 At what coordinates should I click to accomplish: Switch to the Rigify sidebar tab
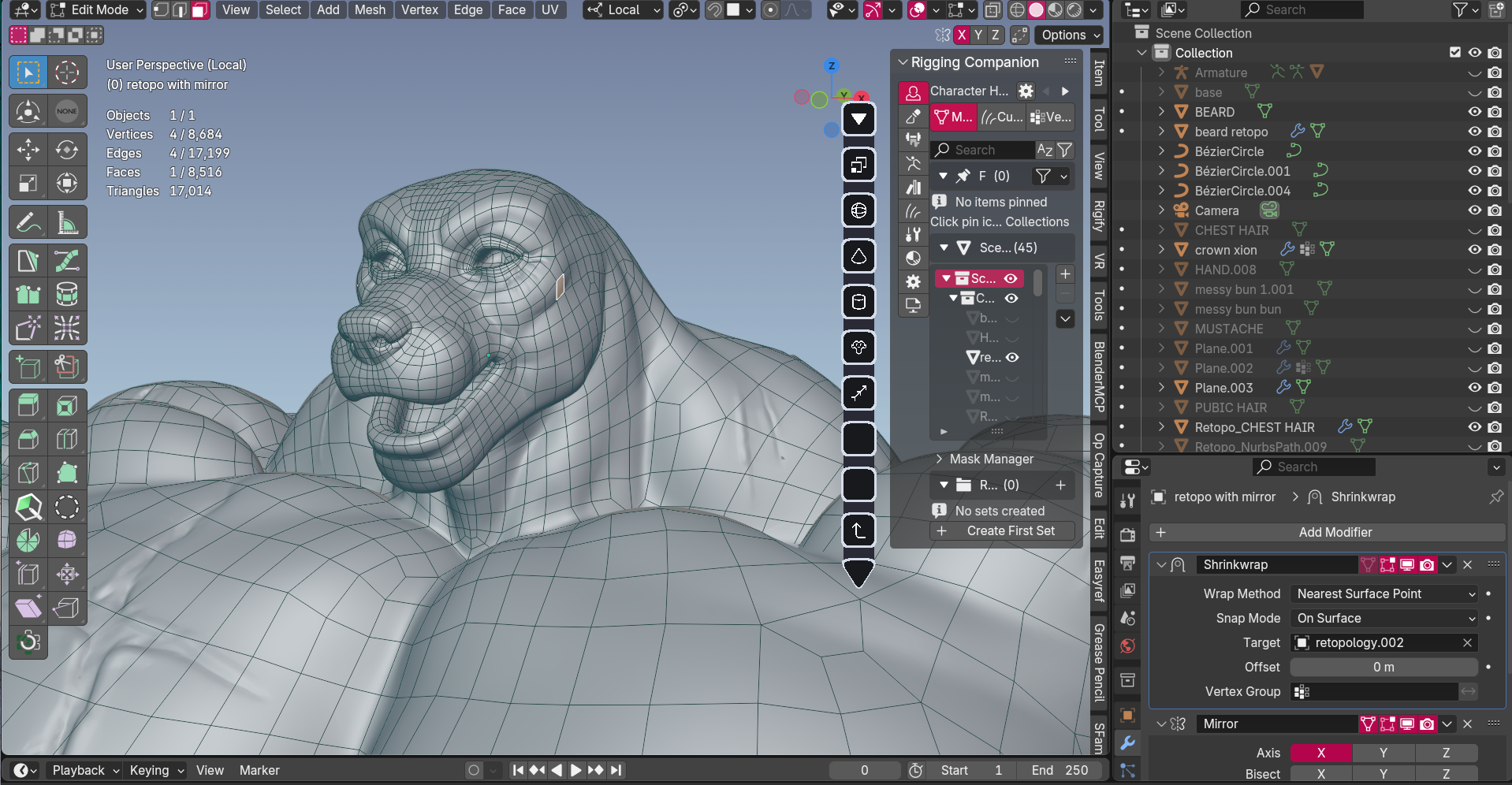(1099, 215)
